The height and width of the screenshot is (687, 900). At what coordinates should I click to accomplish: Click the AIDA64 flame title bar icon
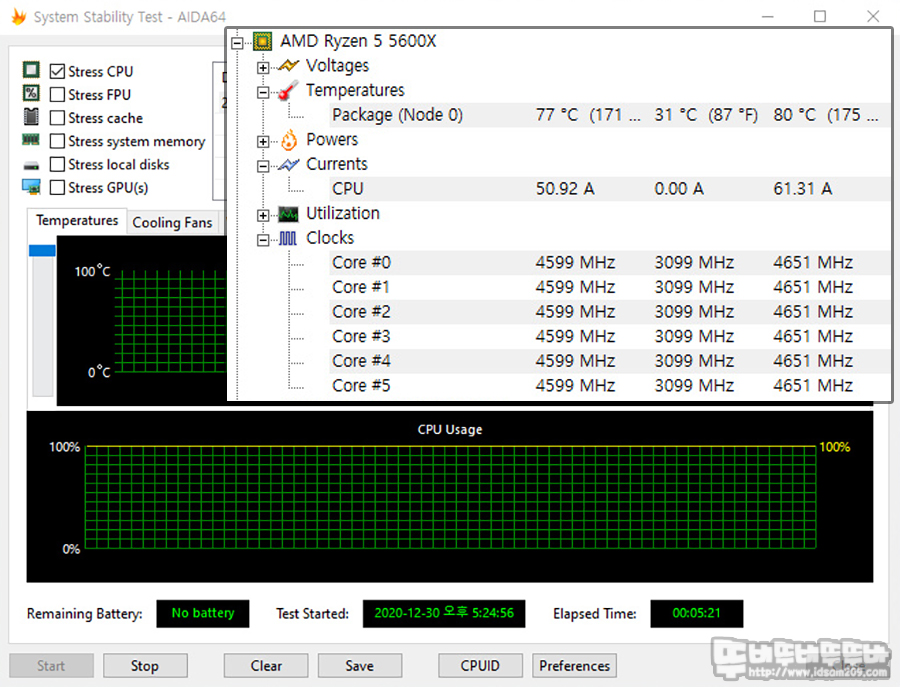pos(19,17)
